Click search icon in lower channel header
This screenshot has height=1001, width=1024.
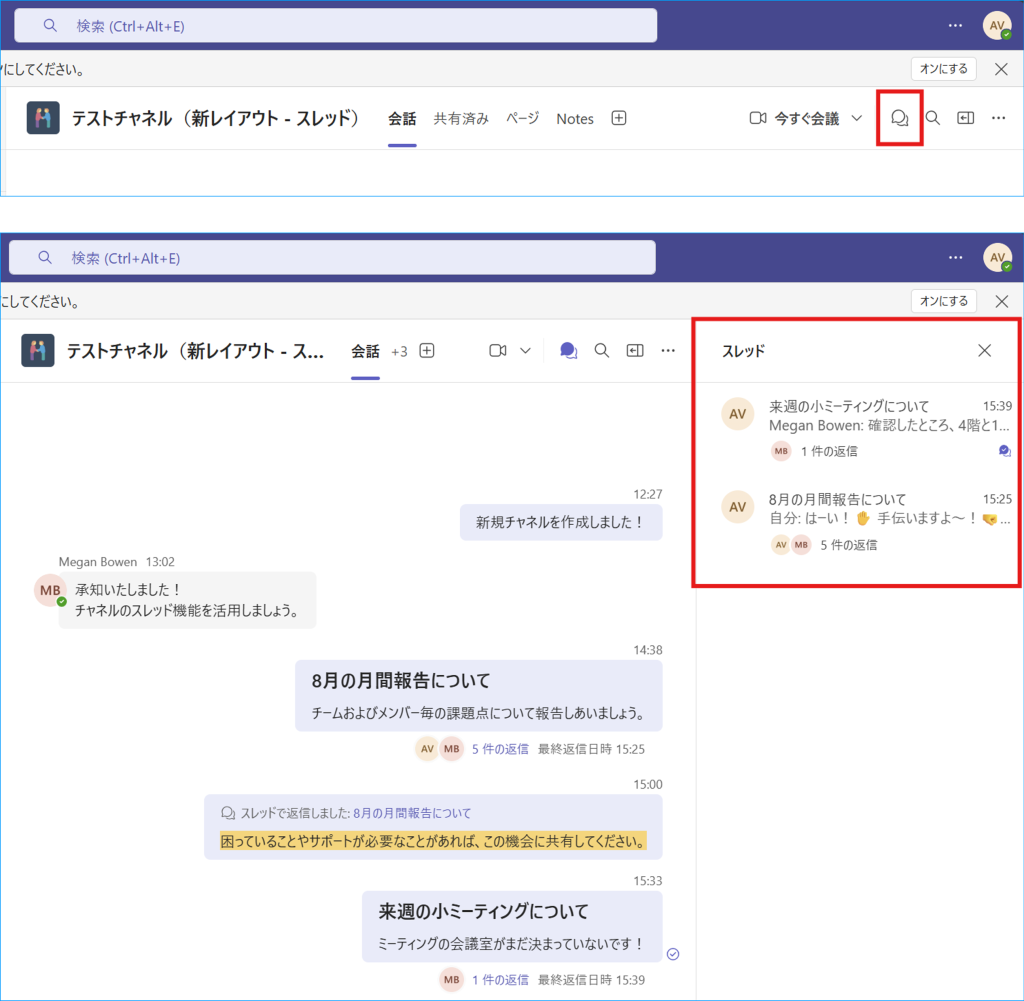601,351
